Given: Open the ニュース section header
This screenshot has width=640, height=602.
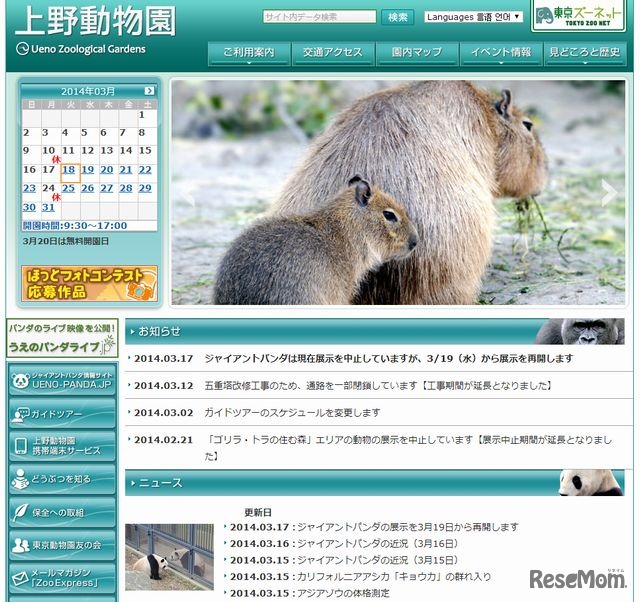Looking at the screenshot, I should point(375,483).
